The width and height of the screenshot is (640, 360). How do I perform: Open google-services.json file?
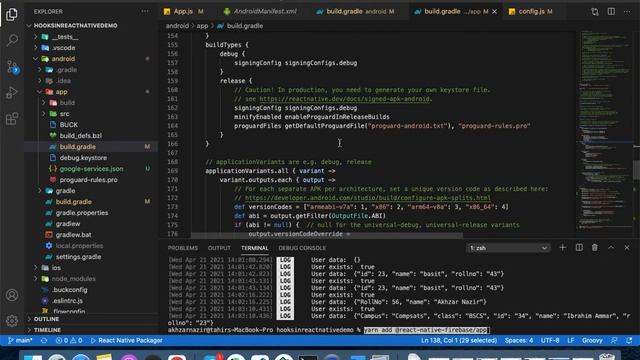coord(91,169)
